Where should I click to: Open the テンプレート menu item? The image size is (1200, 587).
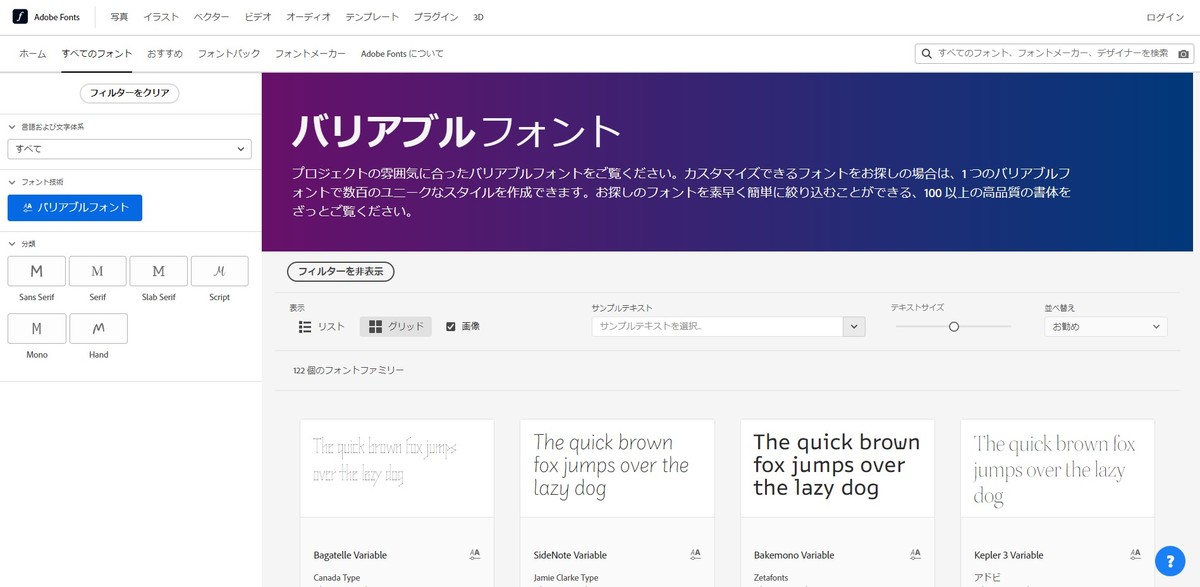pyautogui.click(x=372, y=17)
